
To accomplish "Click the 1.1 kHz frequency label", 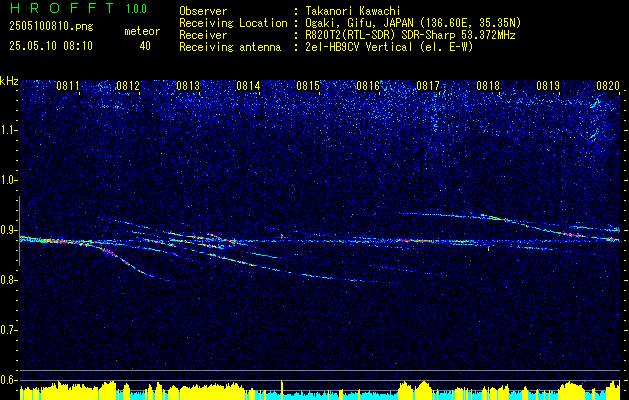I will 9,130.
